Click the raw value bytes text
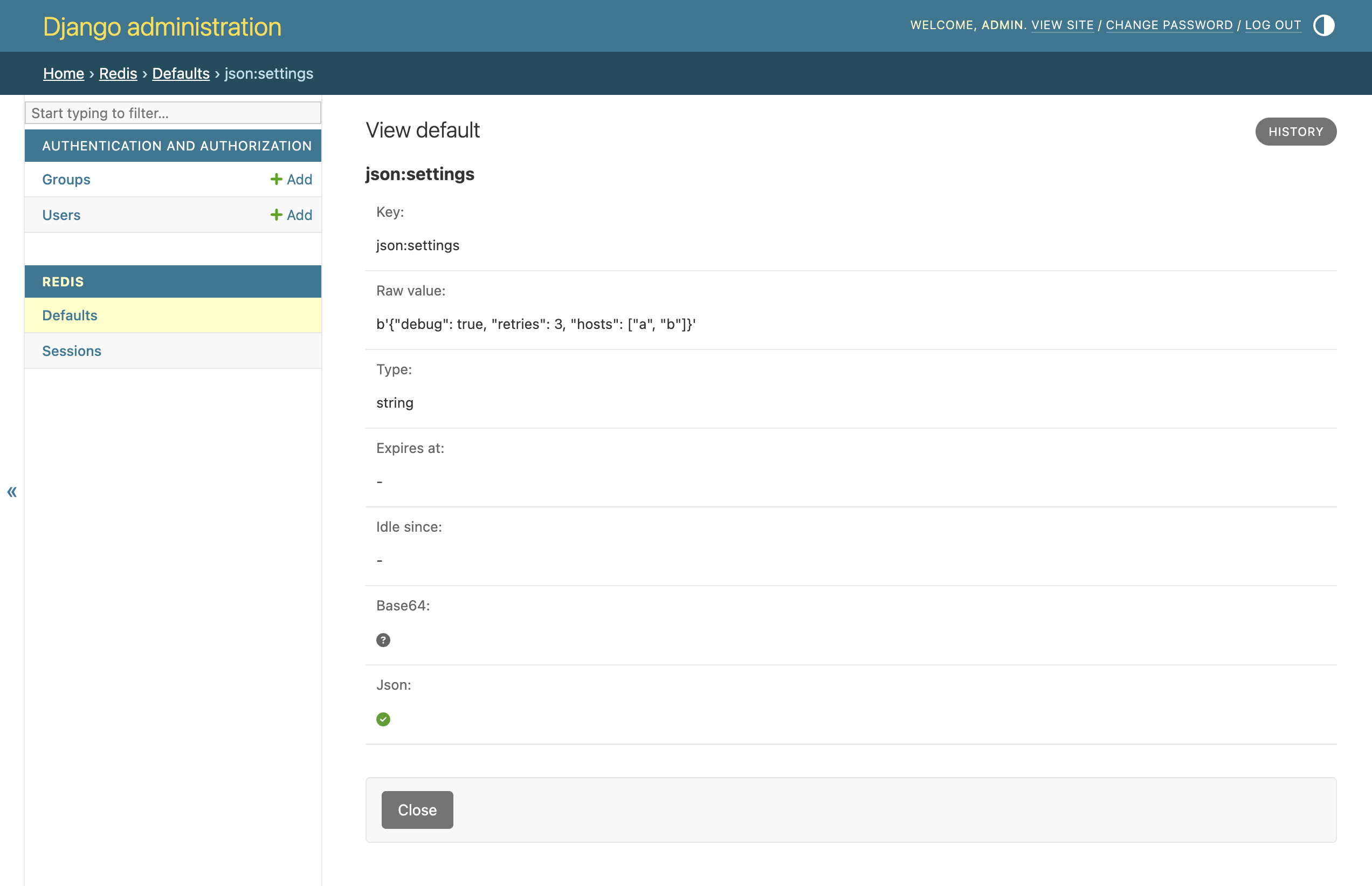Image resolution: width=1372 pixels, height=886 pixels. (x=535, y=324)
